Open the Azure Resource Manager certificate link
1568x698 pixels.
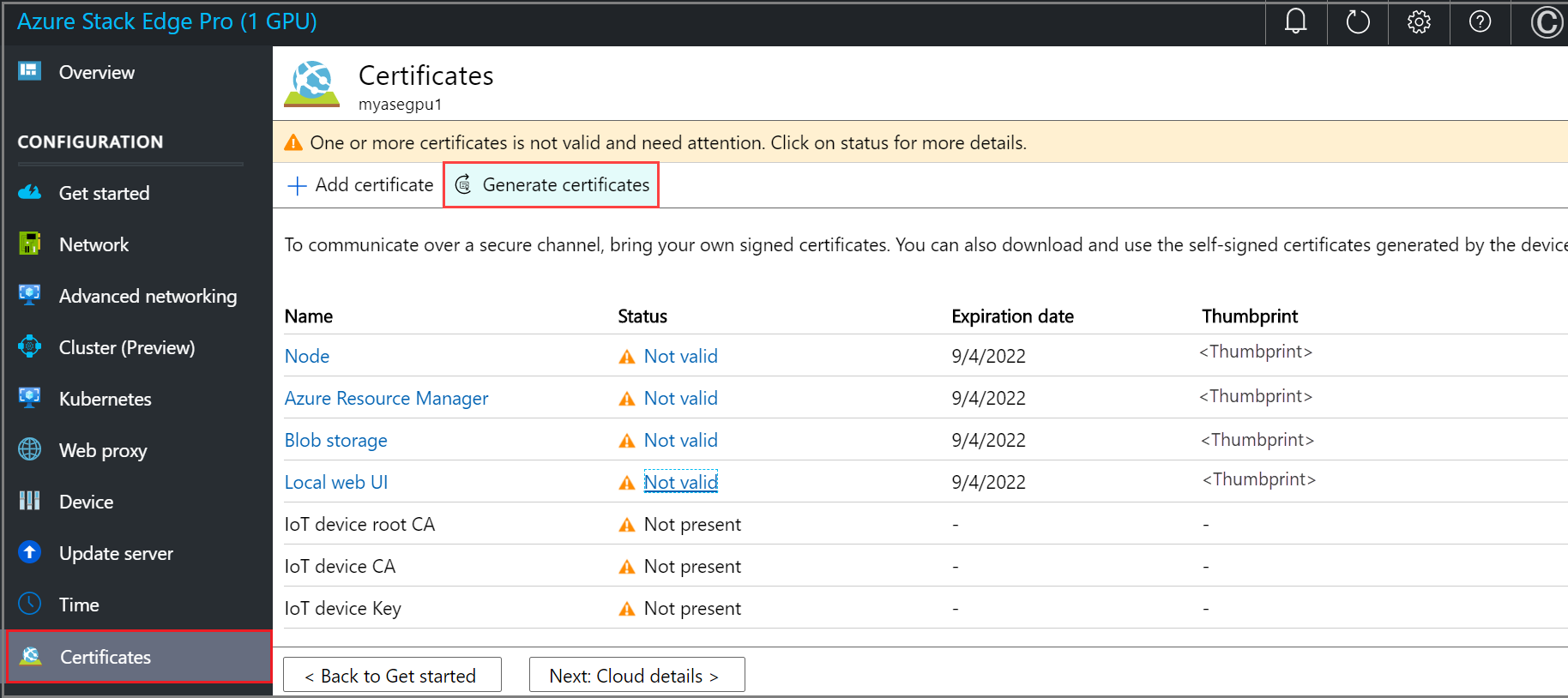point(386,398)
